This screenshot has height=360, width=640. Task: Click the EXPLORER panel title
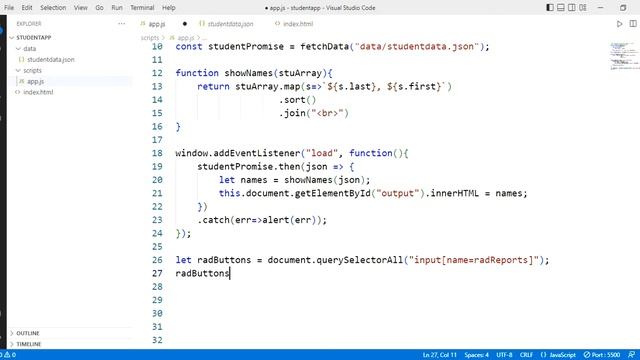coord(29,24)
